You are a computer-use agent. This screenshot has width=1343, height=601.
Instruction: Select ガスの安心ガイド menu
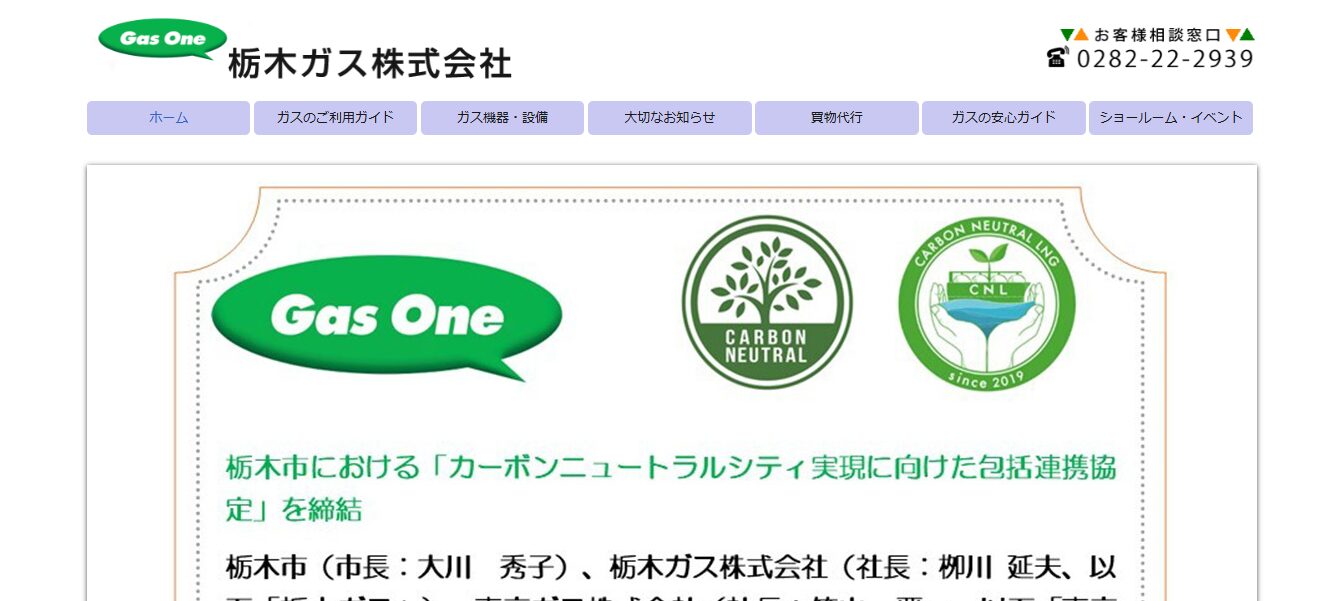1004,118
